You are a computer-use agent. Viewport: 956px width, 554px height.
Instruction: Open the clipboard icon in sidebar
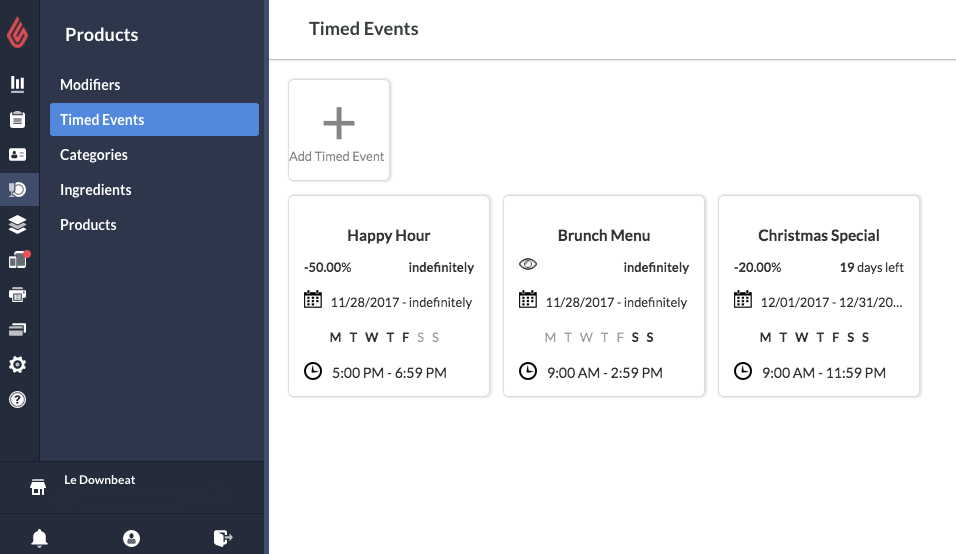[17, 119]
